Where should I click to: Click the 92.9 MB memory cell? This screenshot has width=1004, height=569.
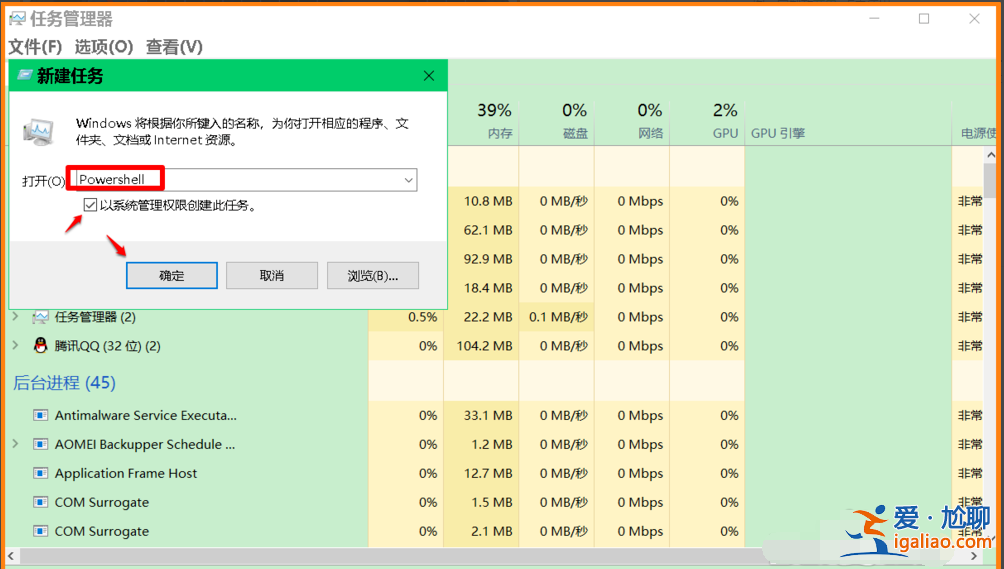coord(482,259)
